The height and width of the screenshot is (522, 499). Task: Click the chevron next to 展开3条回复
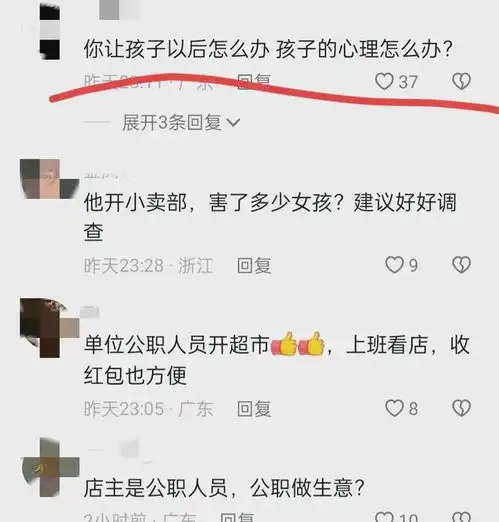coord(233,123)
